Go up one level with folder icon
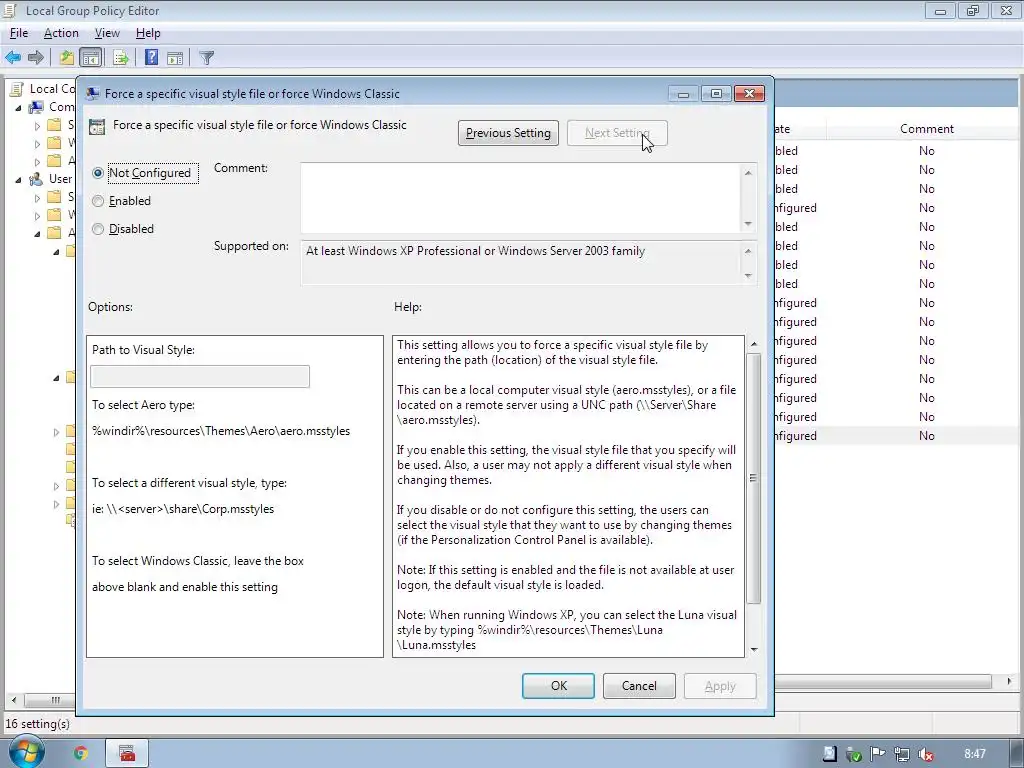 [67, 57]
